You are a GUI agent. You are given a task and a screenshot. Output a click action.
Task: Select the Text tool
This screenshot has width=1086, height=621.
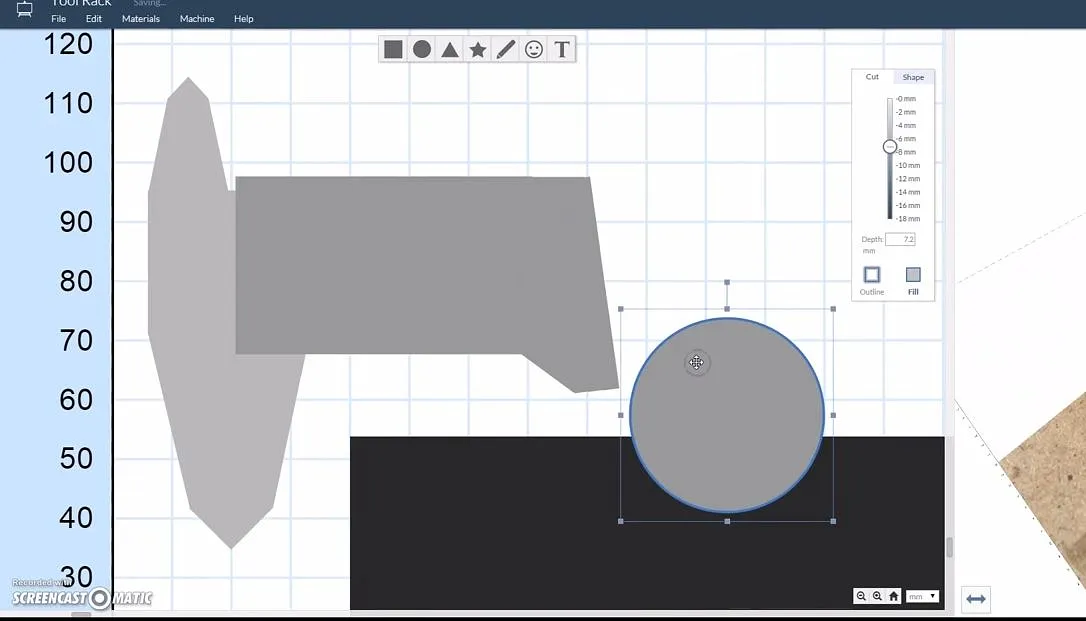(562, 49)
